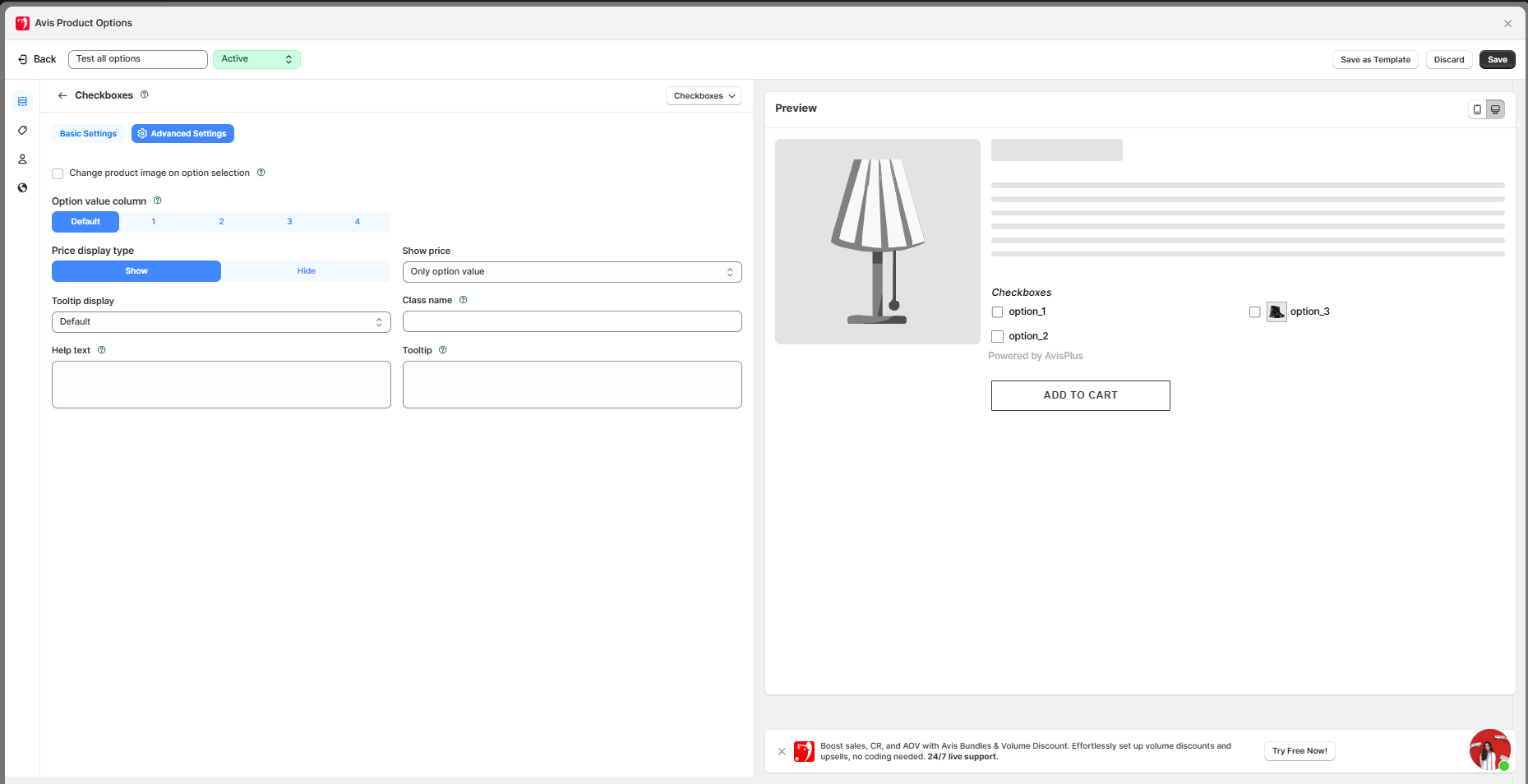1528x784 pixels.
Task: Enable Change product image on option selection
Action: (x=58, y=173)
